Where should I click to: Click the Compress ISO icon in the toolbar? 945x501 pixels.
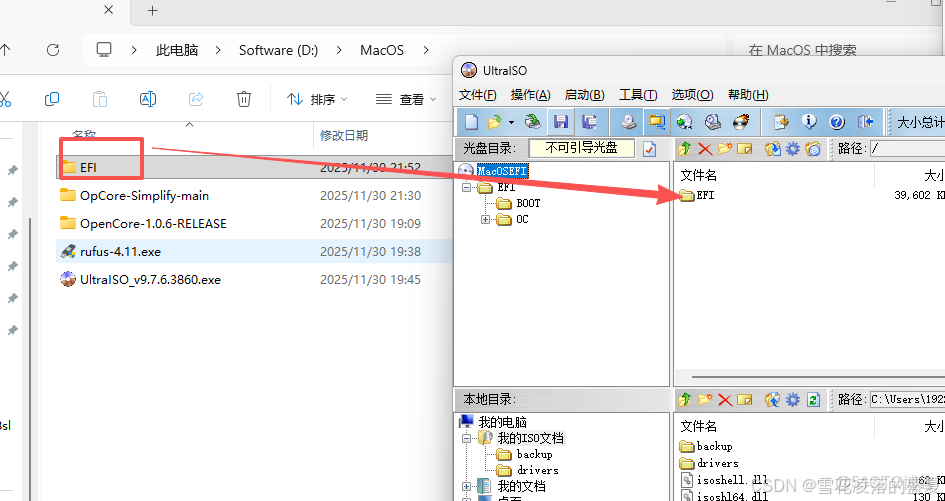[656, 122]
